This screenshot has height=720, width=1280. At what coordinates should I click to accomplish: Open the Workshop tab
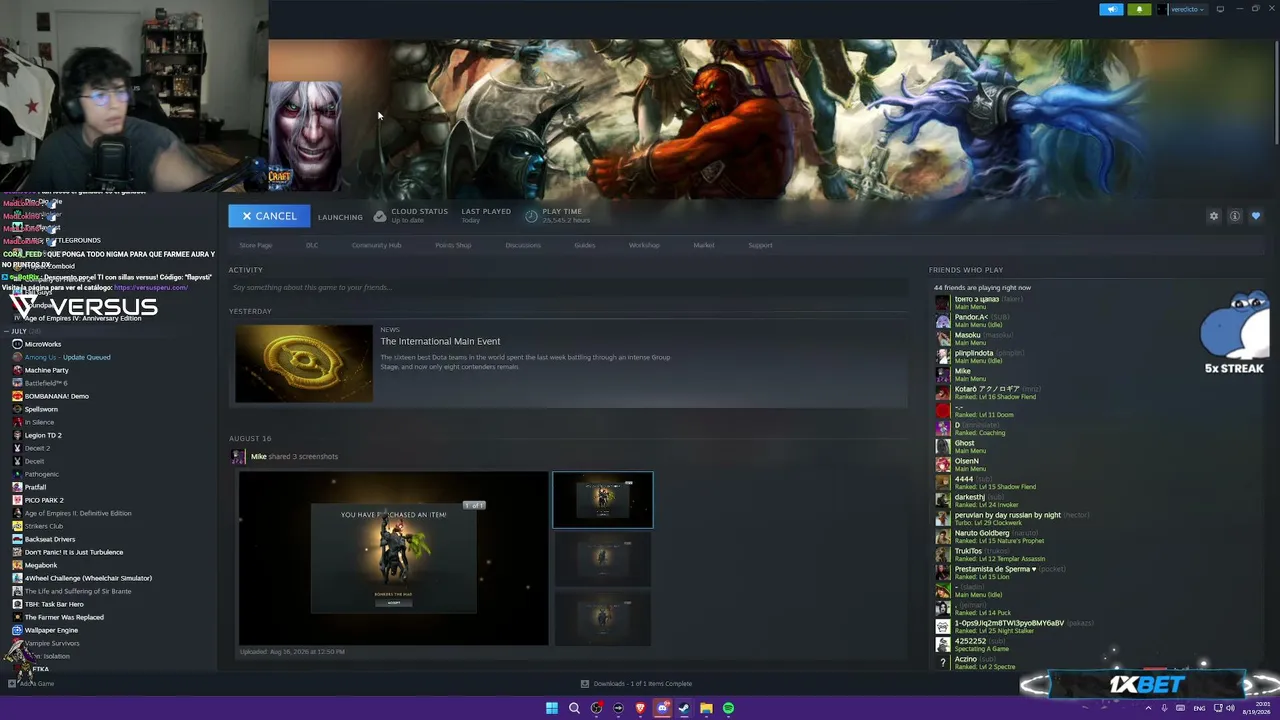click(644, 245)
